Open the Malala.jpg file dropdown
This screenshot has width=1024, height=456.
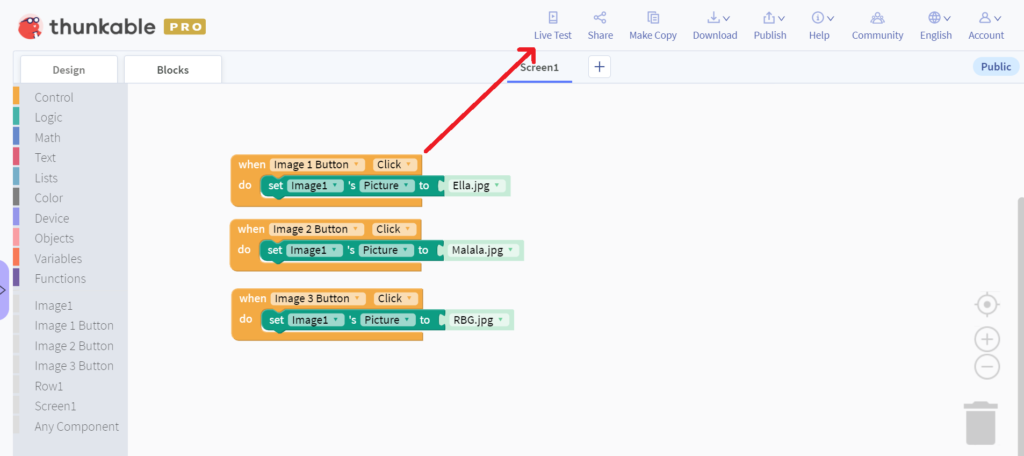(484, 250)
